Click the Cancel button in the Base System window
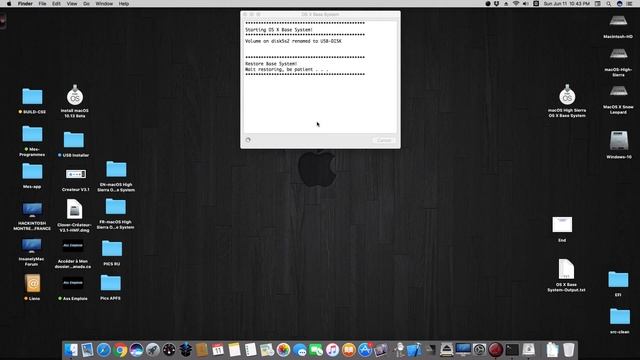Viewport: 640px width, 360px height. point(384,140)
